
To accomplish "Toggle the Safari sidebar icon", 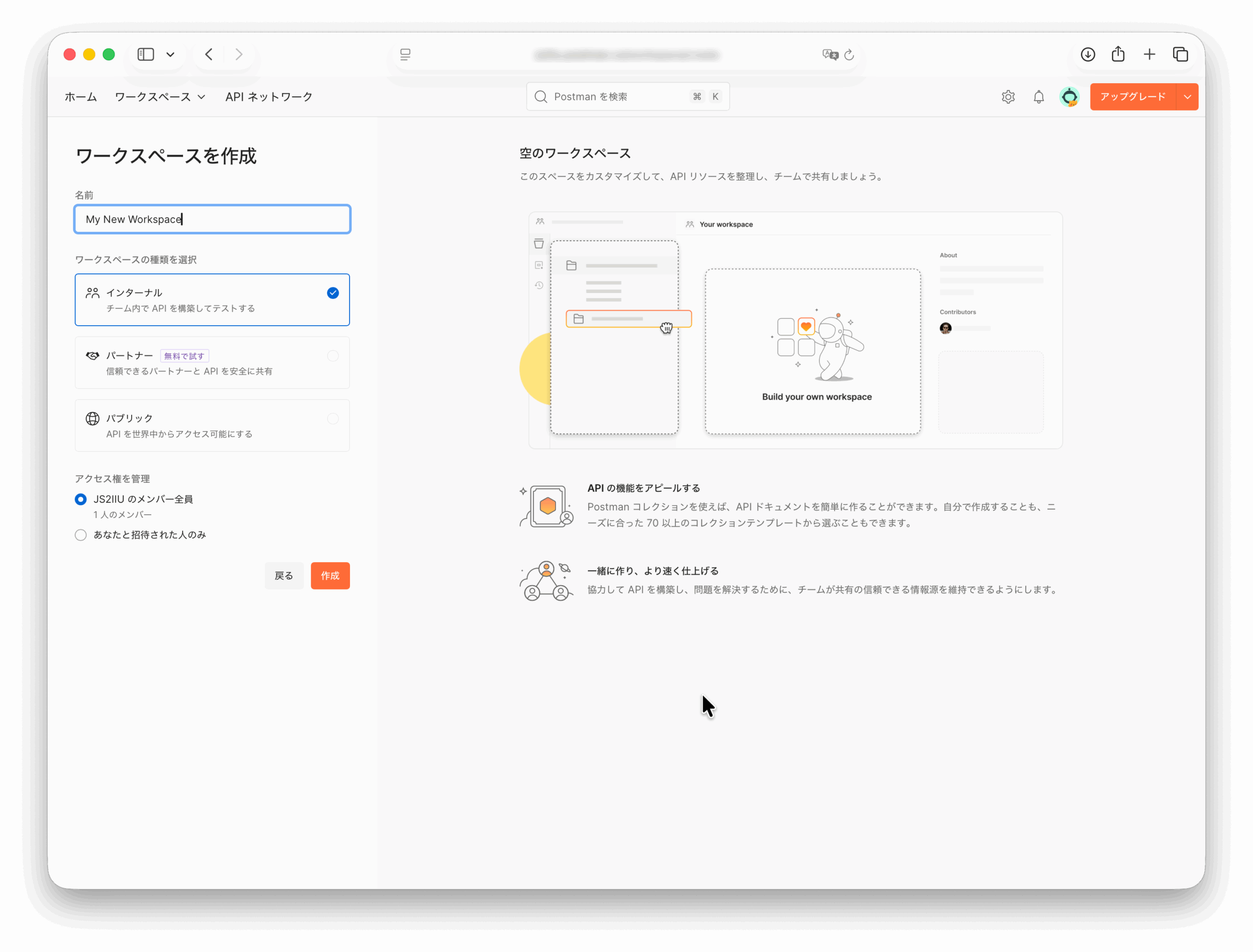I will [146, 54].
